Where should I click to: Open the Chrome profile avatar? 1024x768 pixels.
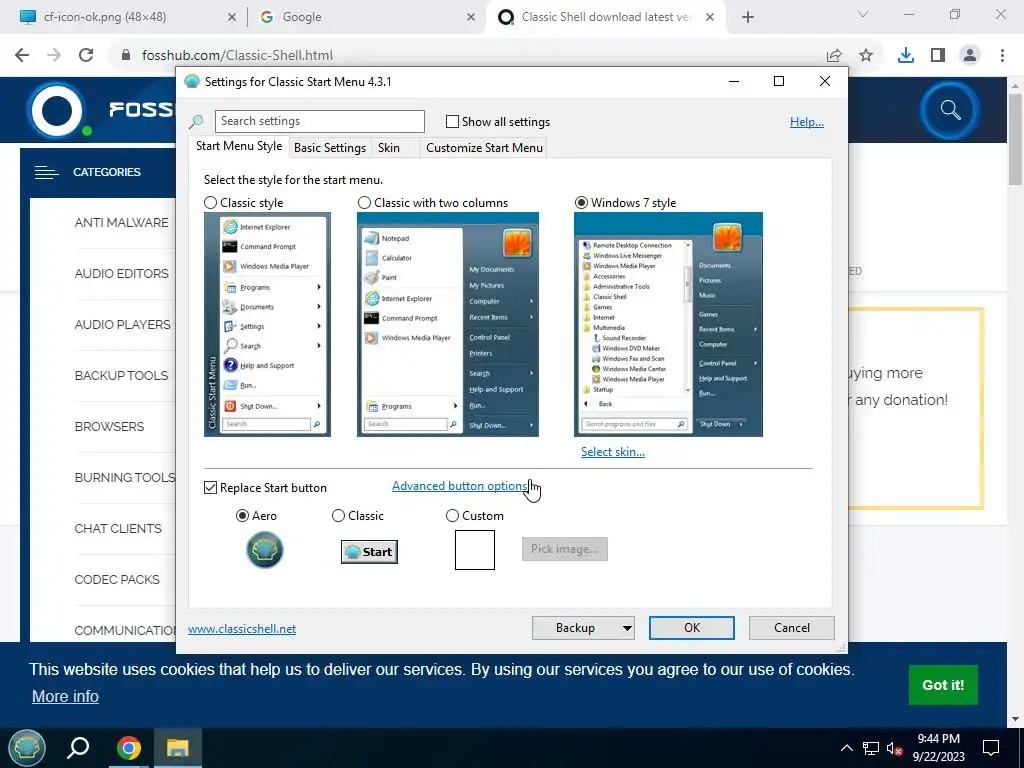(x=970, y=56)
